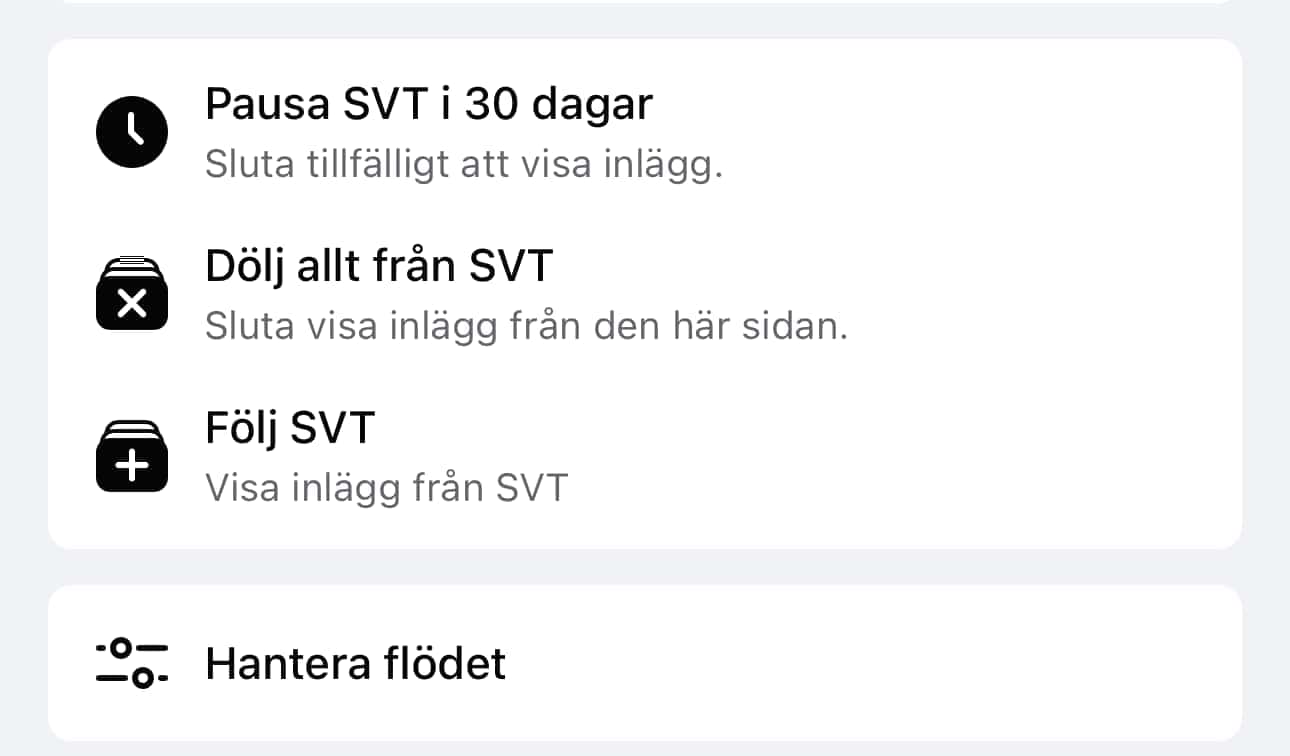Image resolution: width=1290 pixels, height=756 pixels.
Task: Select the row described 'den här sidan'
Action: [x=645, y=295]
